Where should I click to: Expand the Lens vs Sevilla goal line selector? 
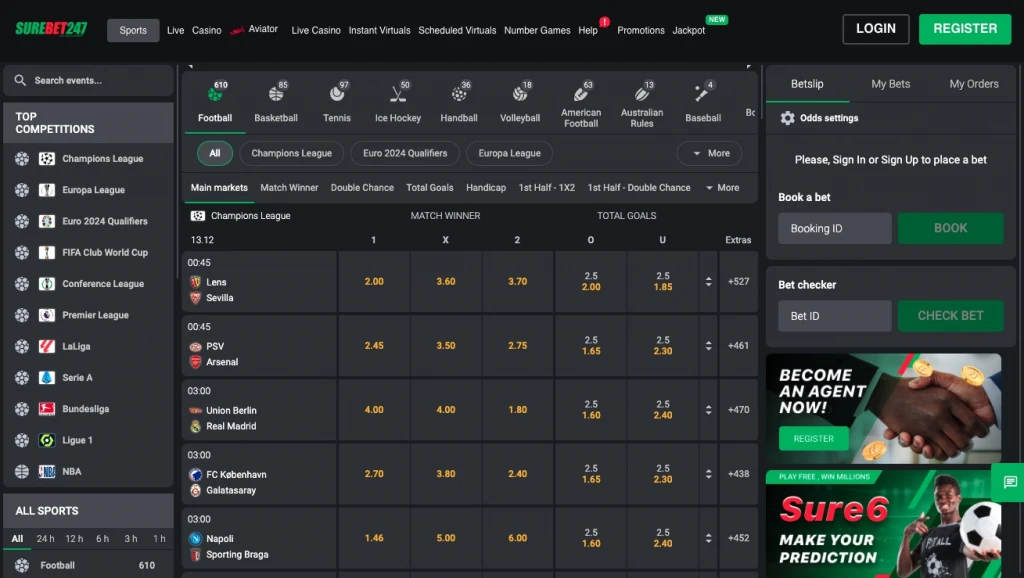coord(709,282)
